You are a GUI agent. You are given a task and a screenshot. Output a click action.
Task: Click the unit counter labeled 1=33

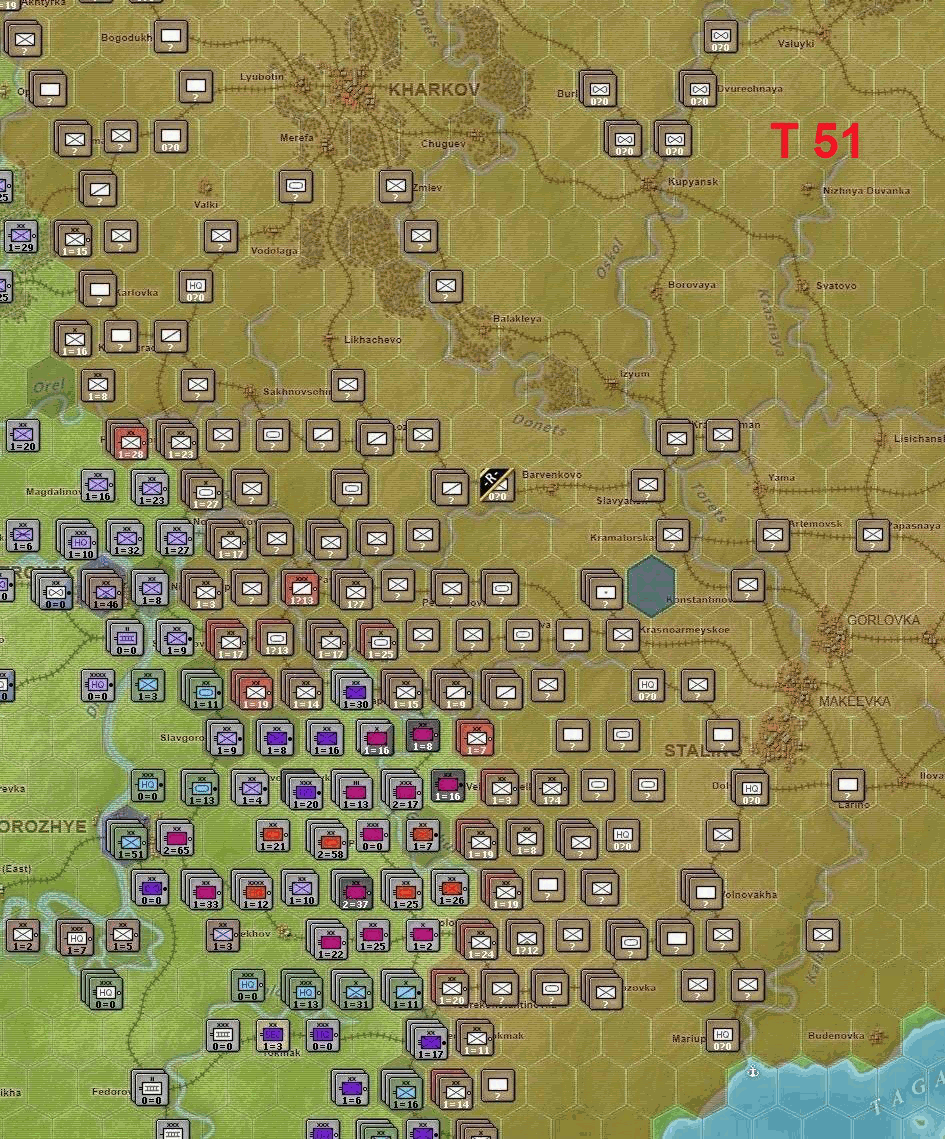[205, 891]
